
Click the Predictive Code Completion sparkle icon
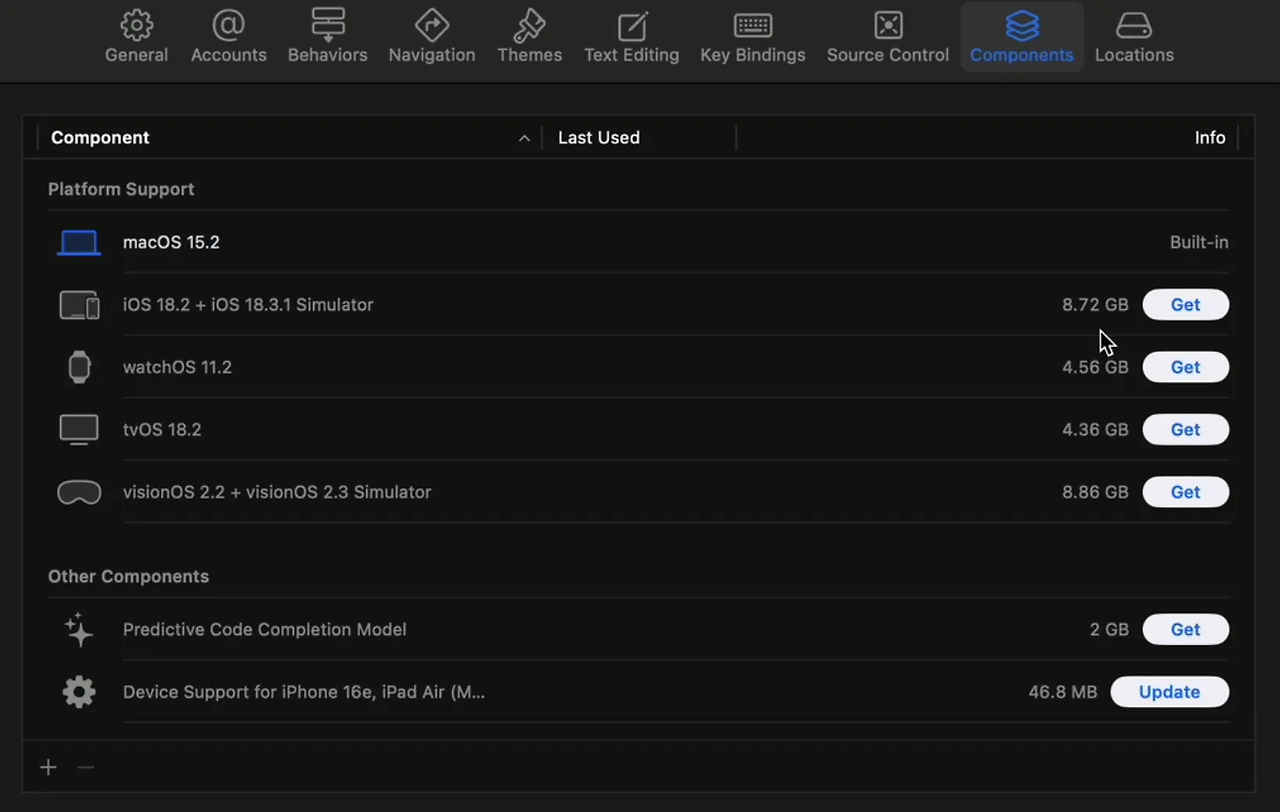pyautogui.click(x=79, y=629)
